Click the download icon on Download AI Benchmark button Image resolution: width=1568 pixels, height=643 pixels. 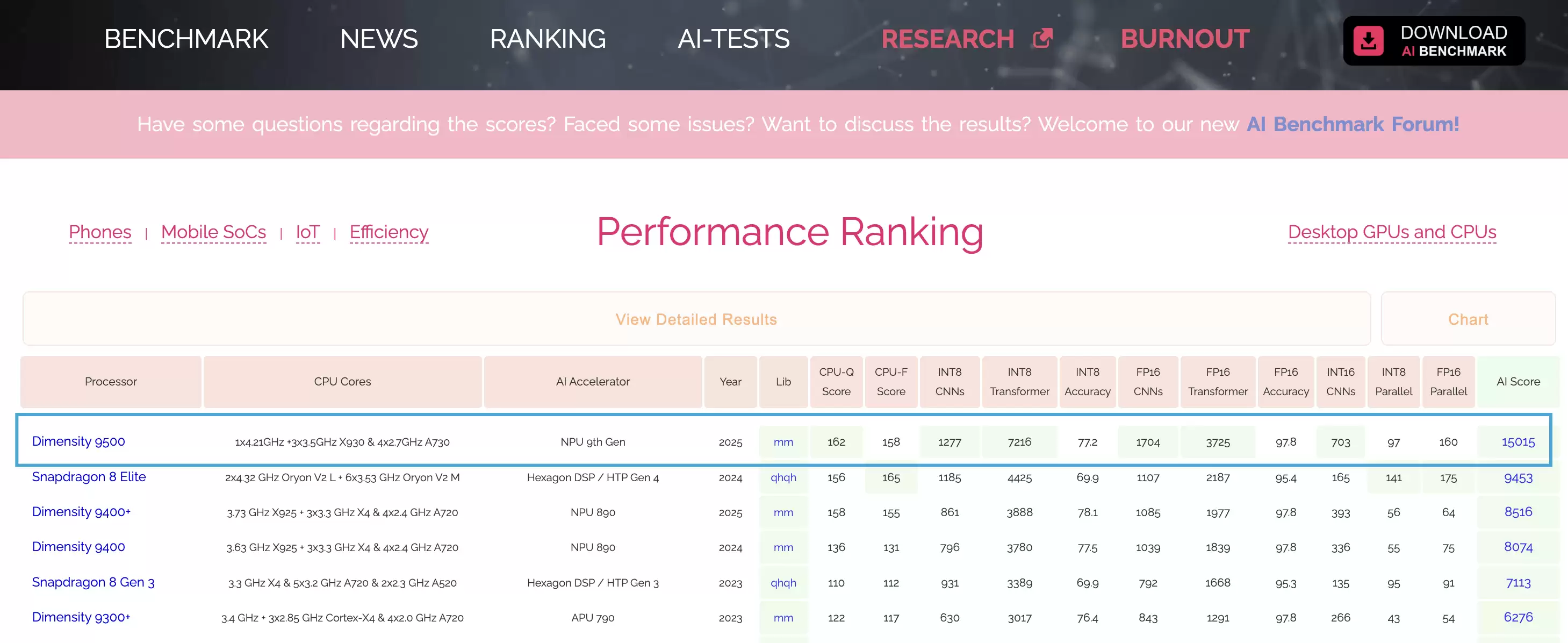click(1368, 40)
